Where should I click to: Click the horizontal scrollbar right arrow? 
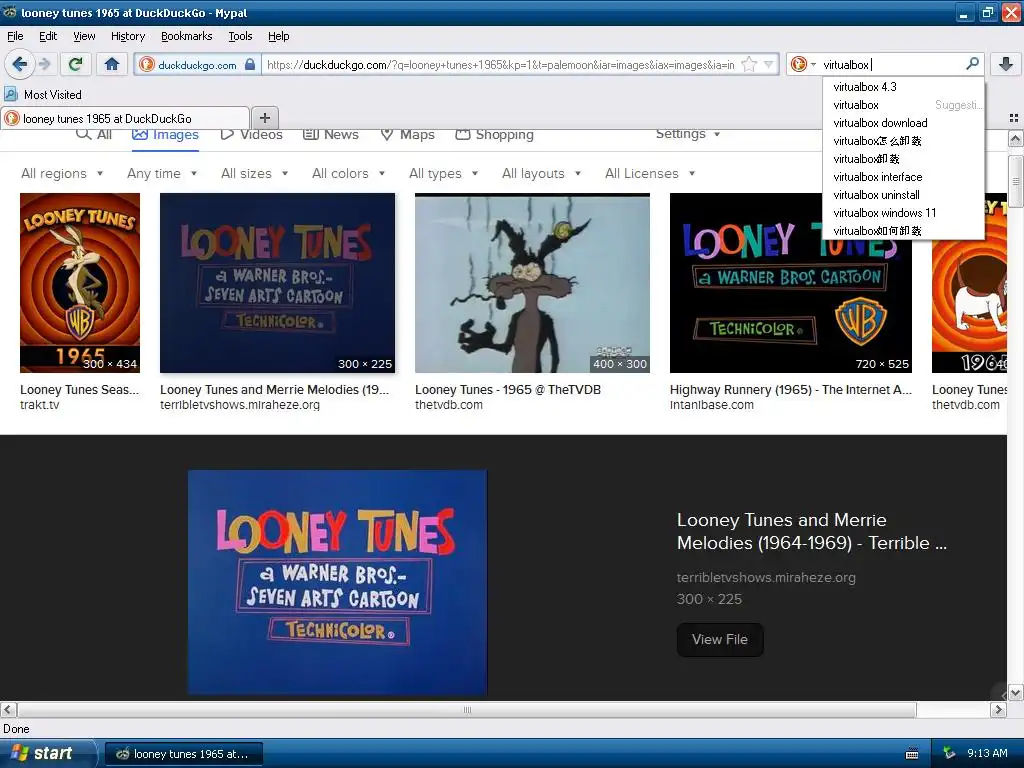point(998,709)
